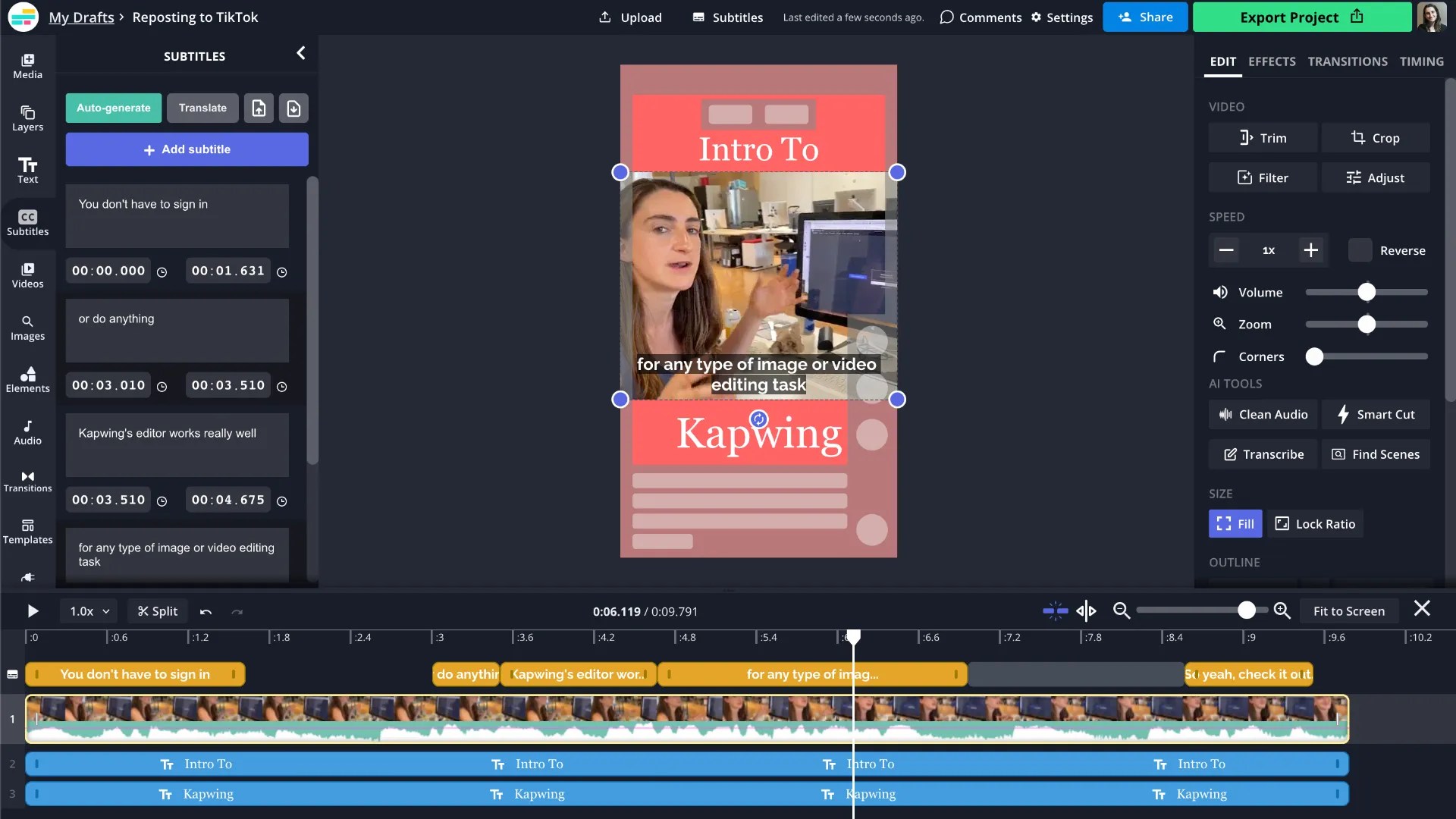Click the Volume slider handle
This screenshot has width=1456, height=819.
pos(1367,292)
